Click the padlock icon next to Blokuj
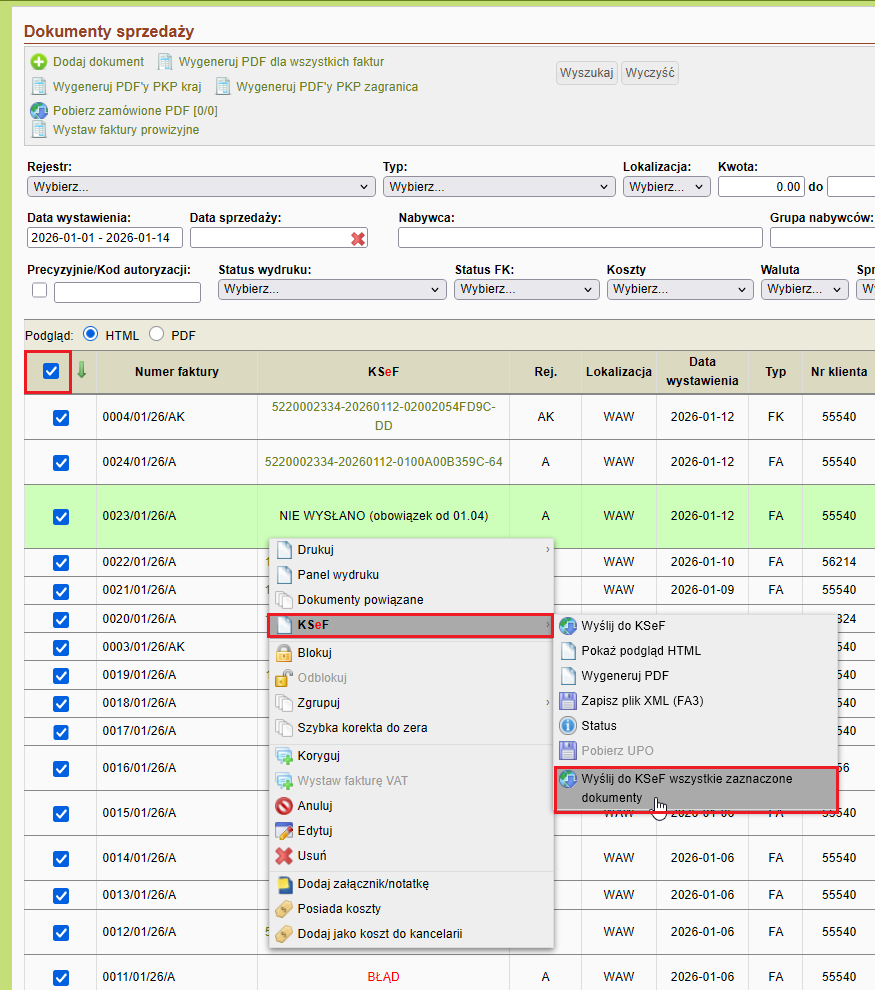Image resolution: width=875 pixels, height=990 pixels. tap(284, 653)
